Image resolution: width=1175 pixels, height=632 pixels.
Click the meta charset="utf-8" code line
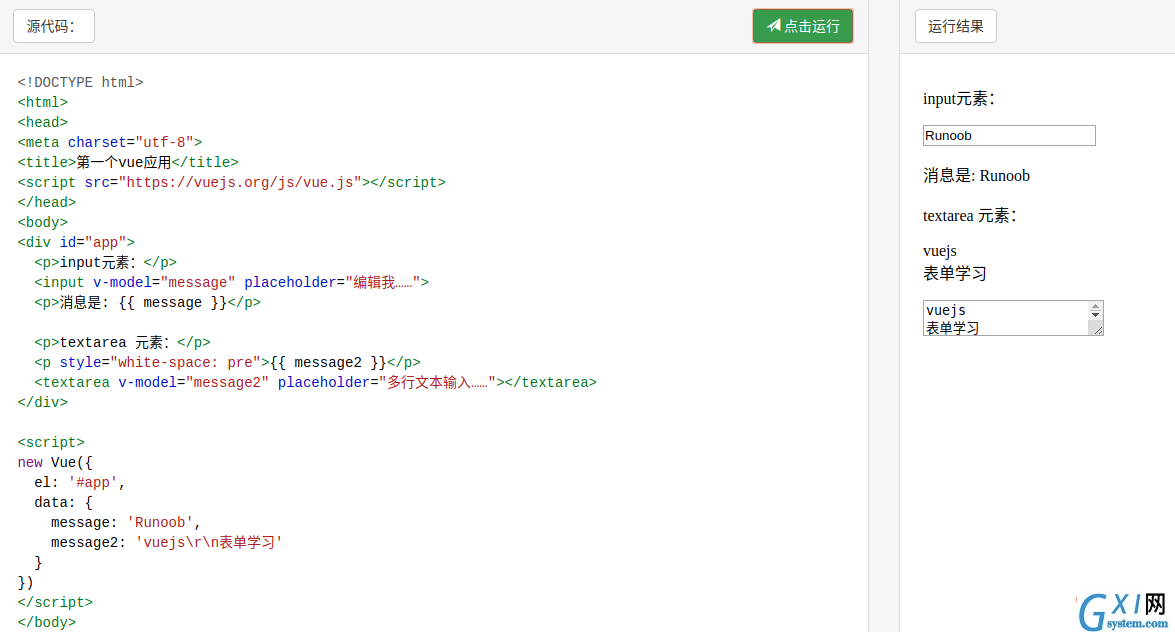(109, 142)
